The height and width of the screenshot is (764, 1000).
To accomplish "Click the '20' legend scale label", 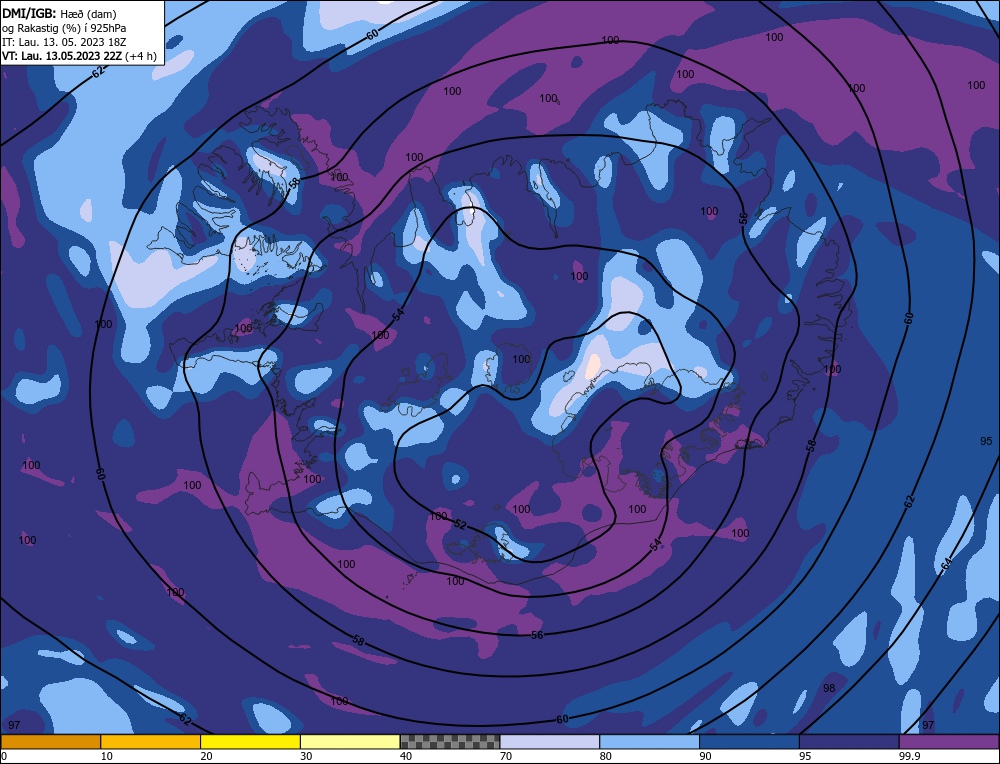I will (x=207, y=756).
